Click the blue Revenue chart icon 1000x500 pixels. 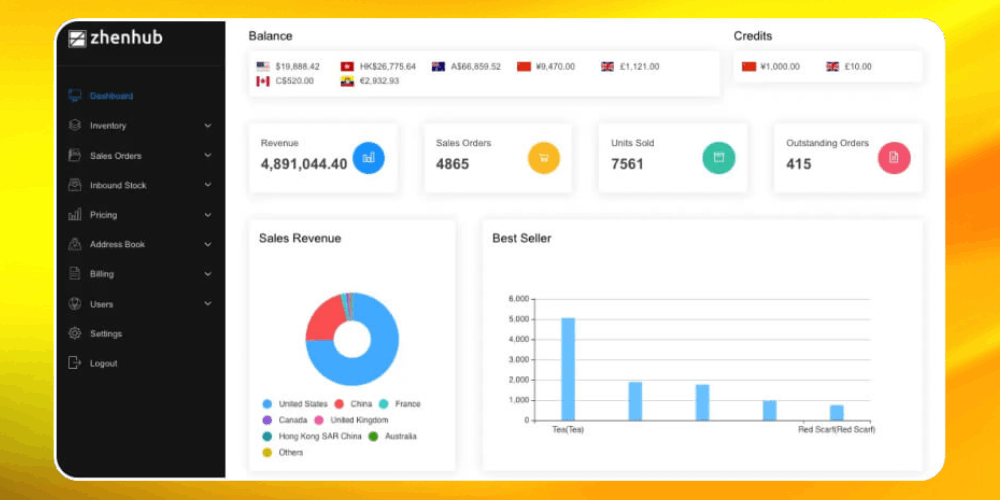click(368, 157)
